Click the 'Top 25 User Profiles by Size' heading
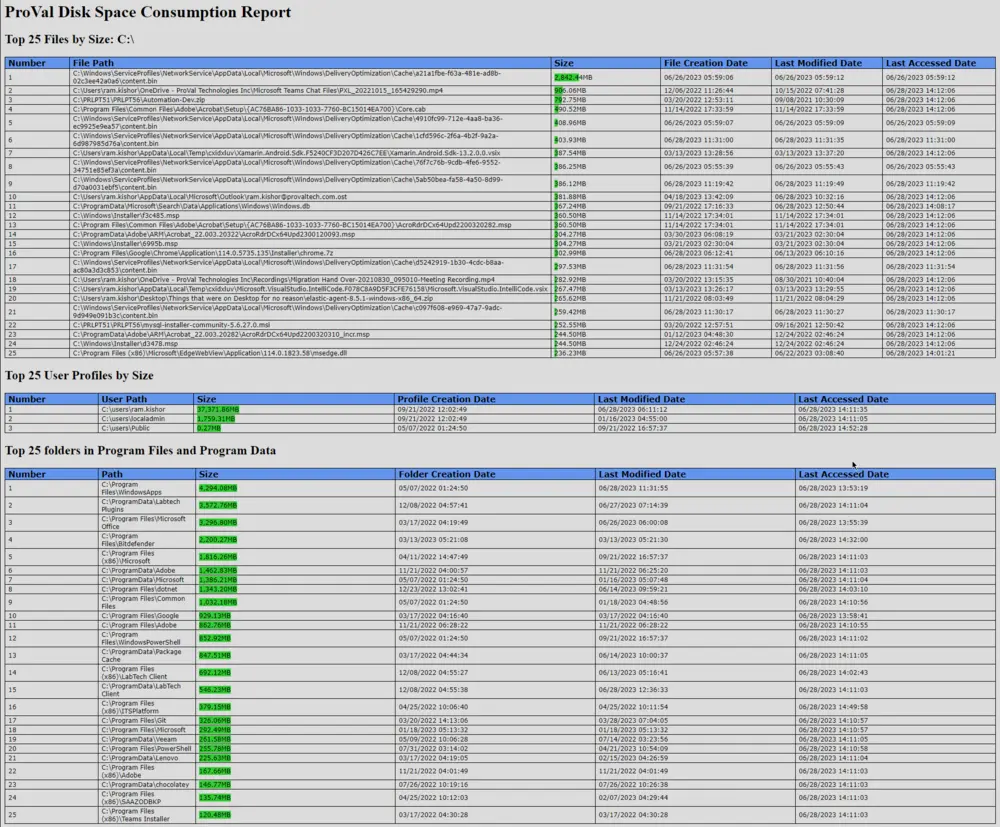Viewport: 1000px width, 827px height. coord(79,376)
